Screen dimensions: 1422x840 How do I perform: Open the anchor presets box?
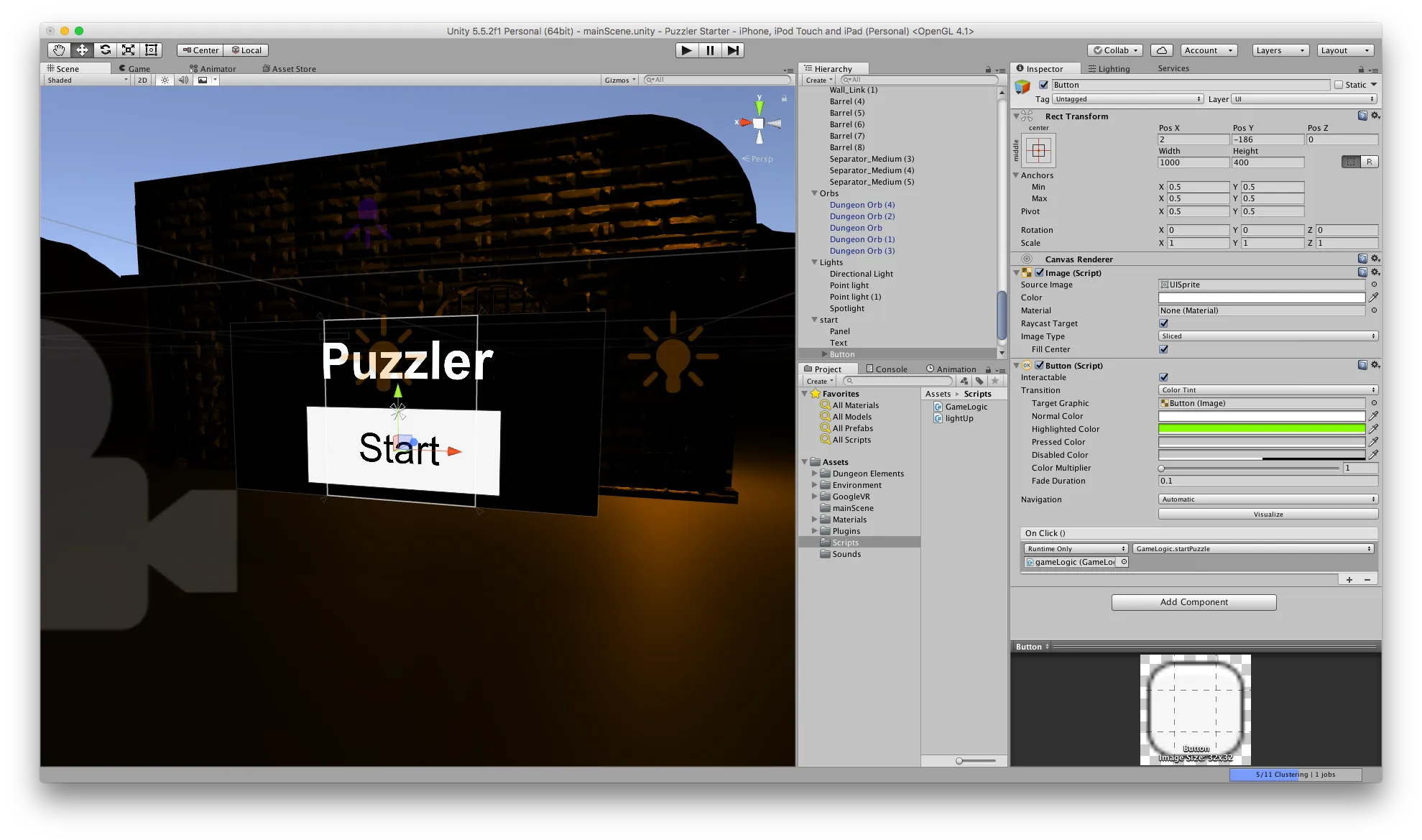click(x=1038, y=150)
